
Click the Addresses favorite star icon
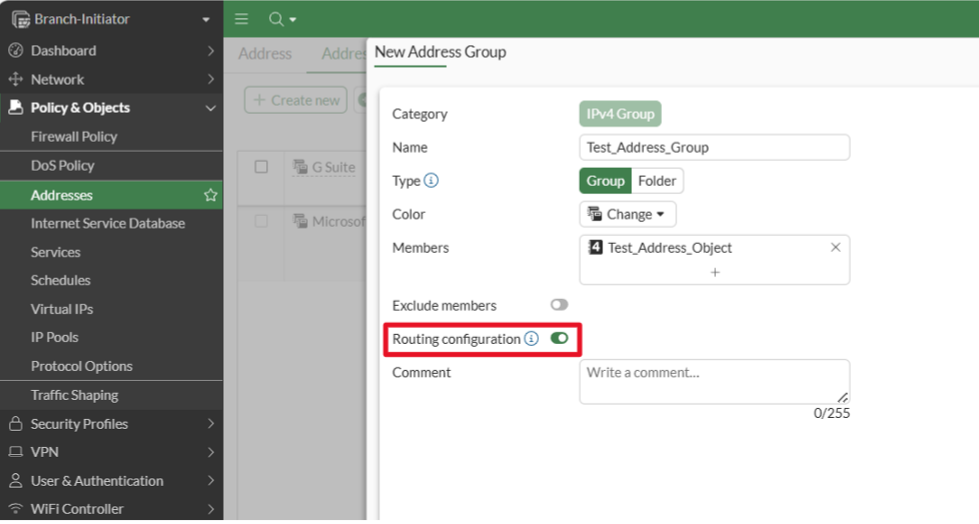click(x=210, y=195)
